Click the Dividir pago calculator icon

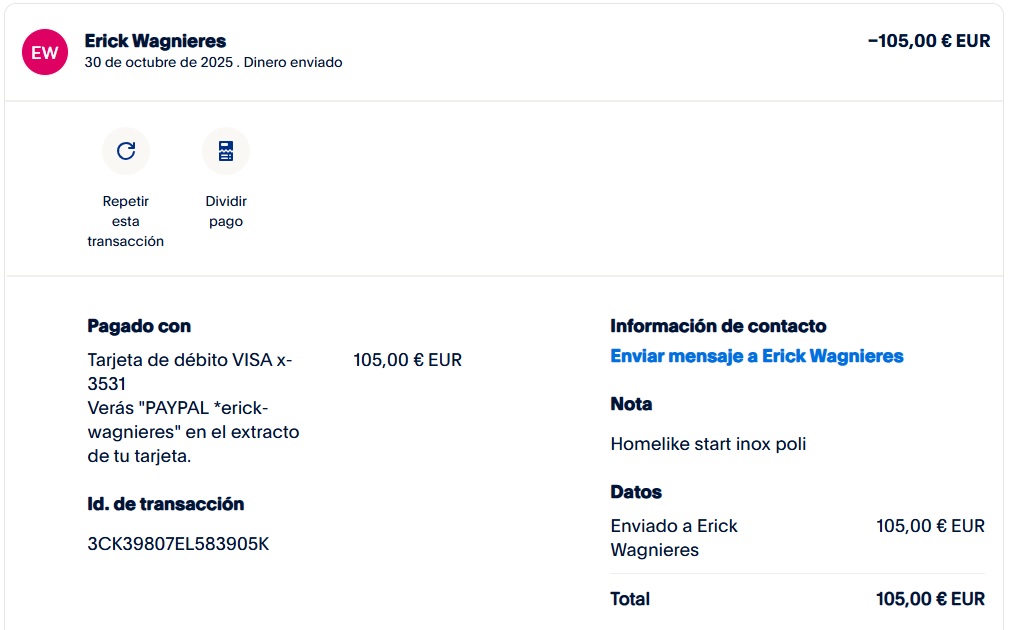coord(226,151)
